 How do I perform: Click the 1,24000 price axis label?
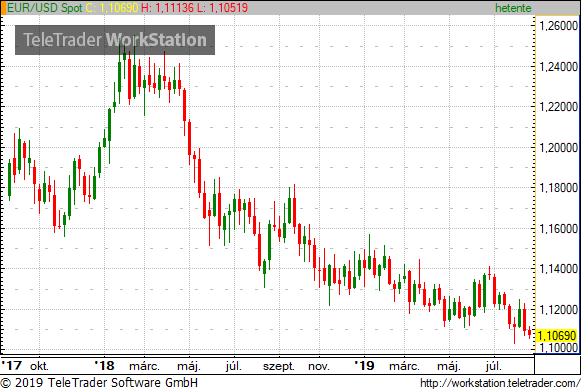tap(558, 67)
